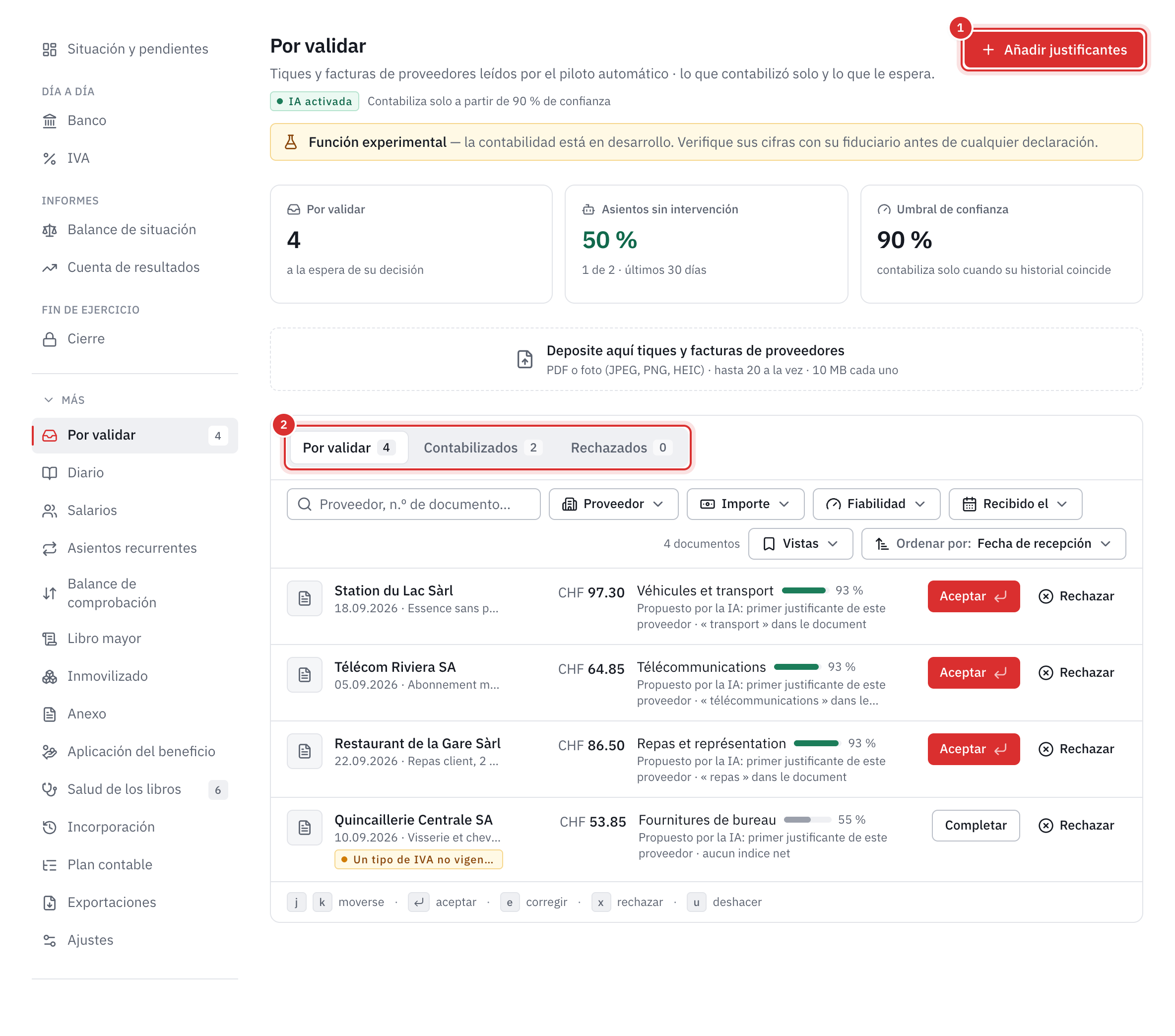
Task: Open Plan contable in sidebar
Action: pyautogui.click(x=135, y=865)
